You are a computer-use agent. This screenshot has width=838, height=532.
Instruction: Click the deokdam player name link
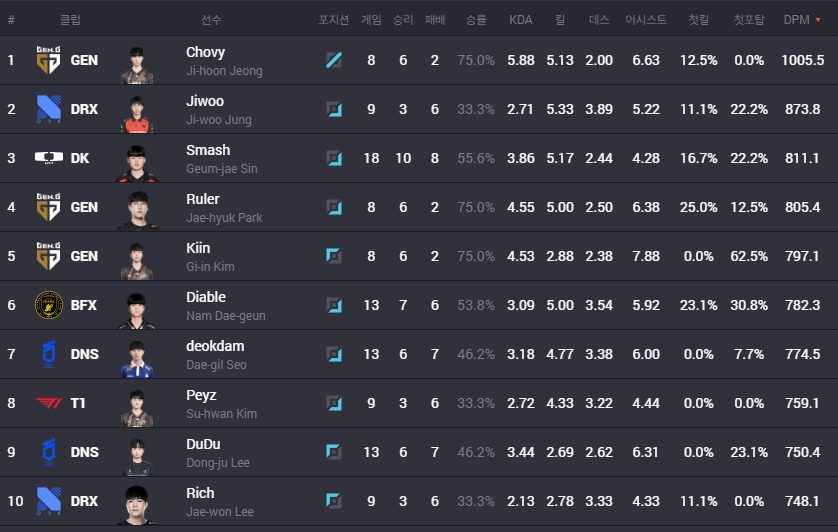click(215, 346)
